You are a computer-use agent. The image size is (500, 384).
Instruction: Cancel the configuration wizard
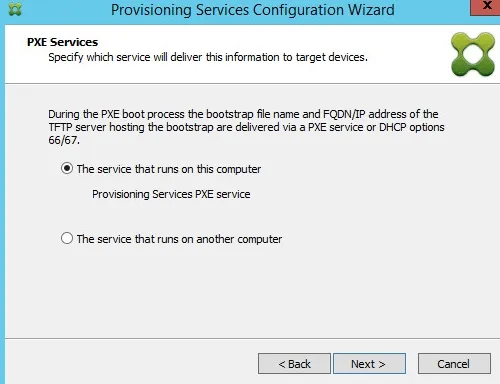454,364
